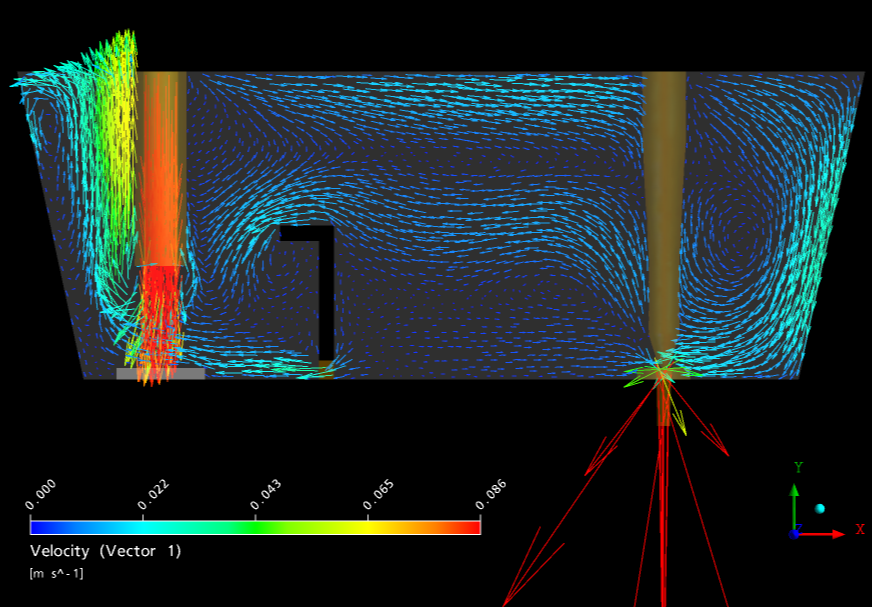The image size is (873, 607).
Task: Click the 0.043 legend tick label
Action: point(266,494)
